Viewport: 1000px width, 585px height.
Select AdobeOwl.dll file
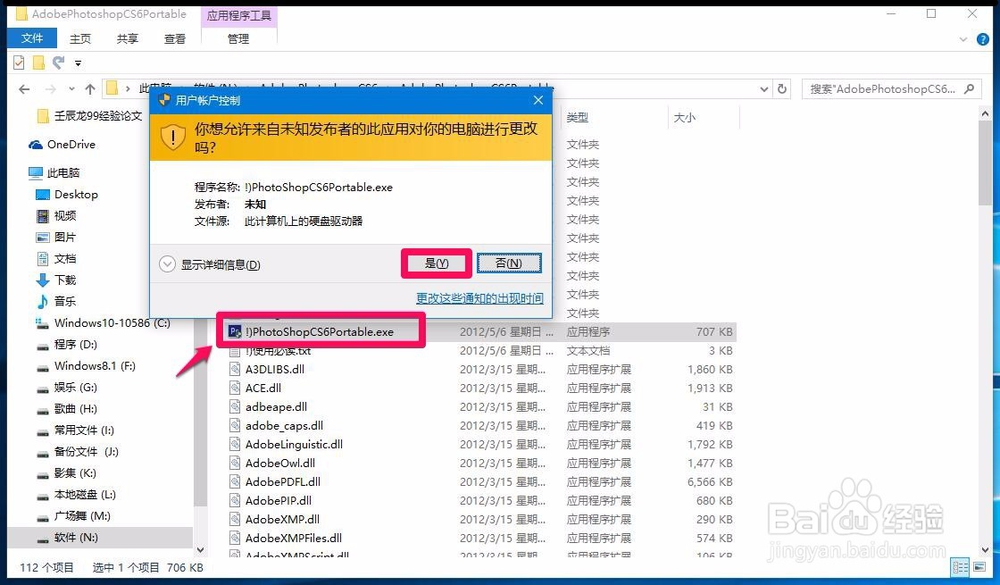[x=279, y=463]
